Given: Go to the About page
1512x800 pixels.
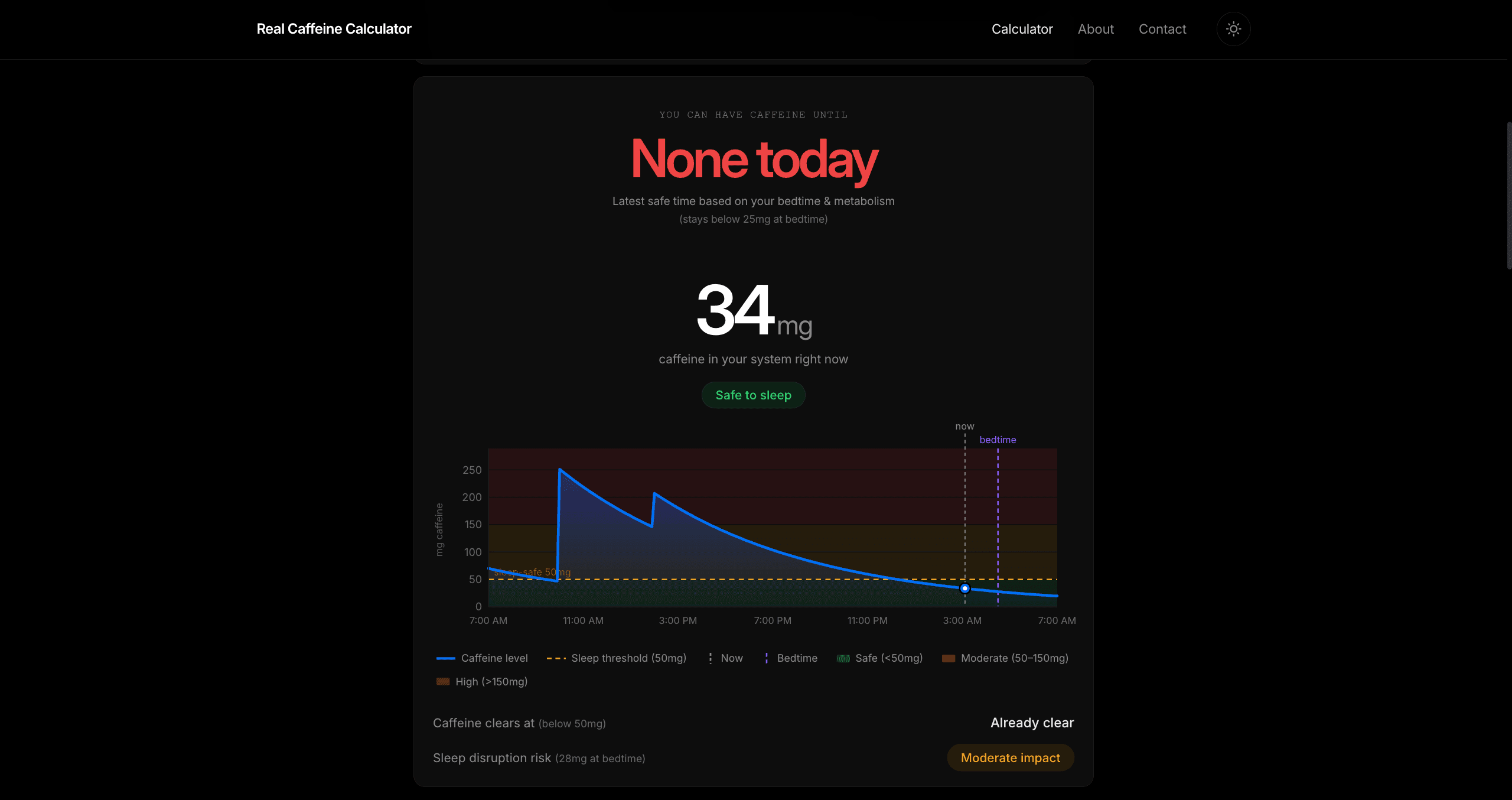Looking at the screenshot, I should point(1096,29).
